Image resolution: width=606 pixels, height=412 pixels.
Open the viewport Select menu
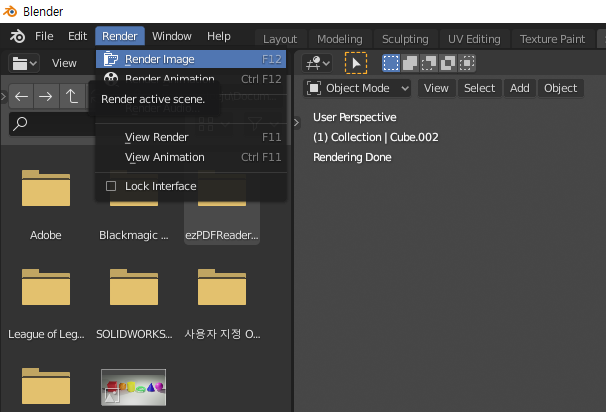coord(480,89)
